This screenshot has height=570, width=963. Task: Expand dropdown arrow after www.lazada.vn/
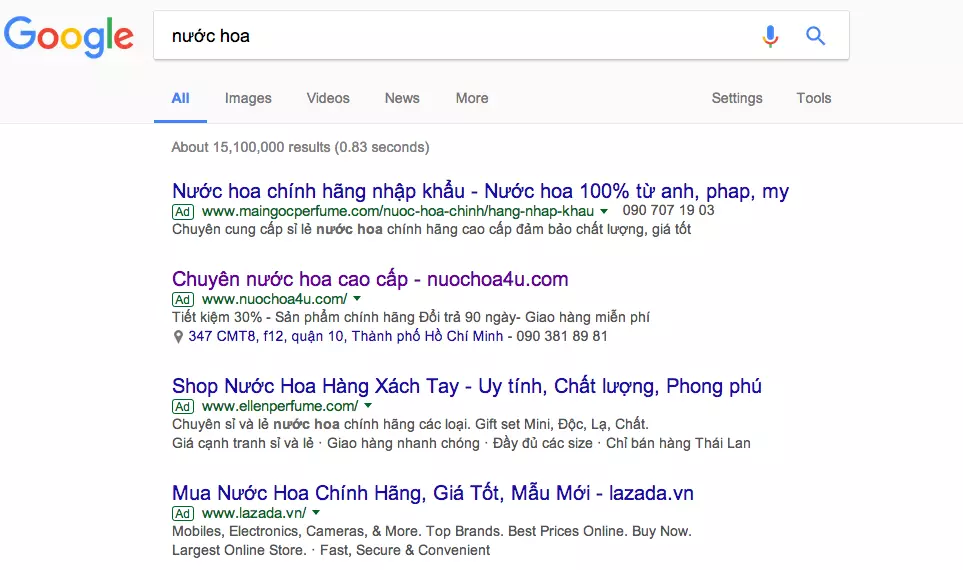(316, 512)
